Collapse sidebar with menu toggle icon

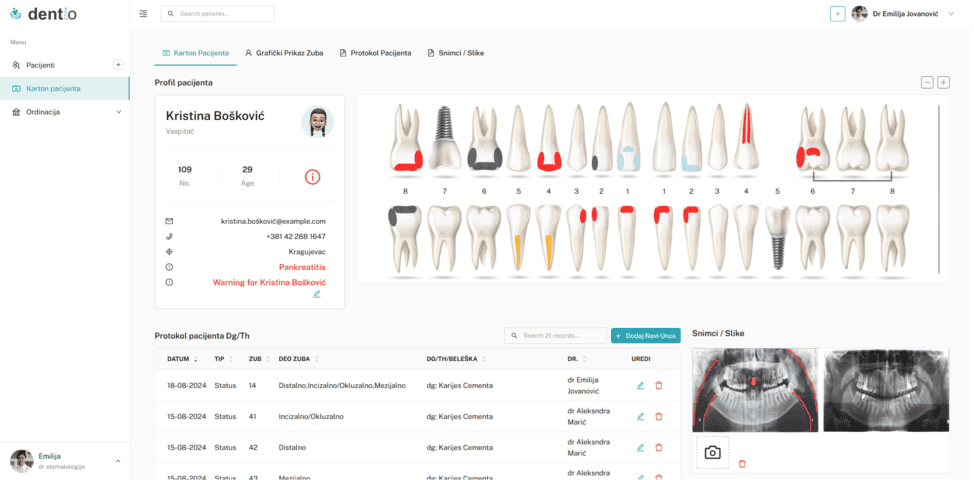143,14
